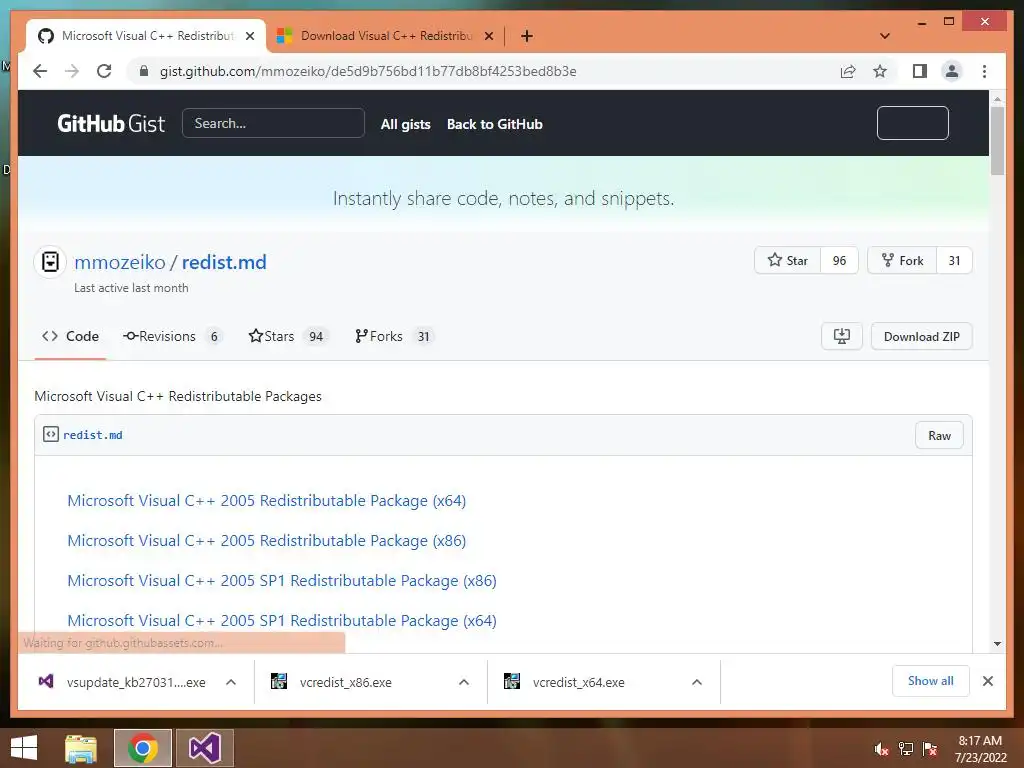Viewport: 1024px width, 768px height.
Task: Open tab search chevron in title bar
Action: (885, 36)
